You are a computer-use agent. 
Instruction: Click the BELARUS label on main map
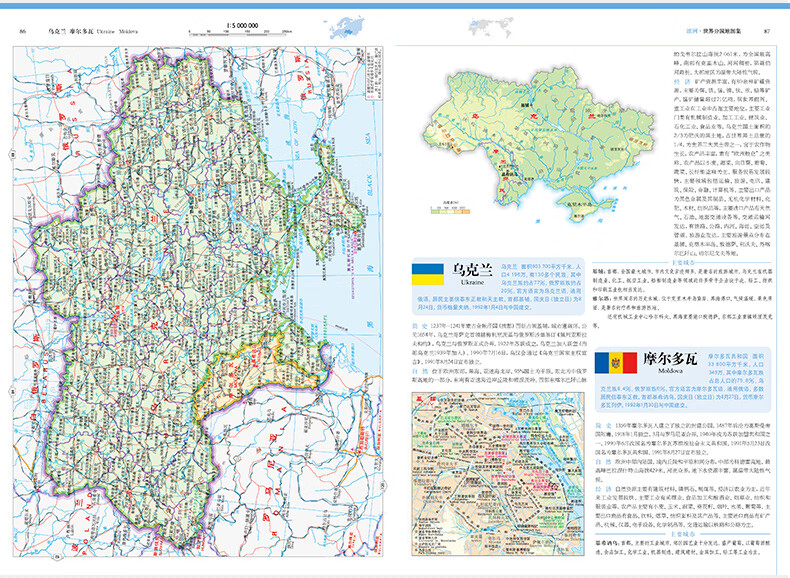click(46, 378)
